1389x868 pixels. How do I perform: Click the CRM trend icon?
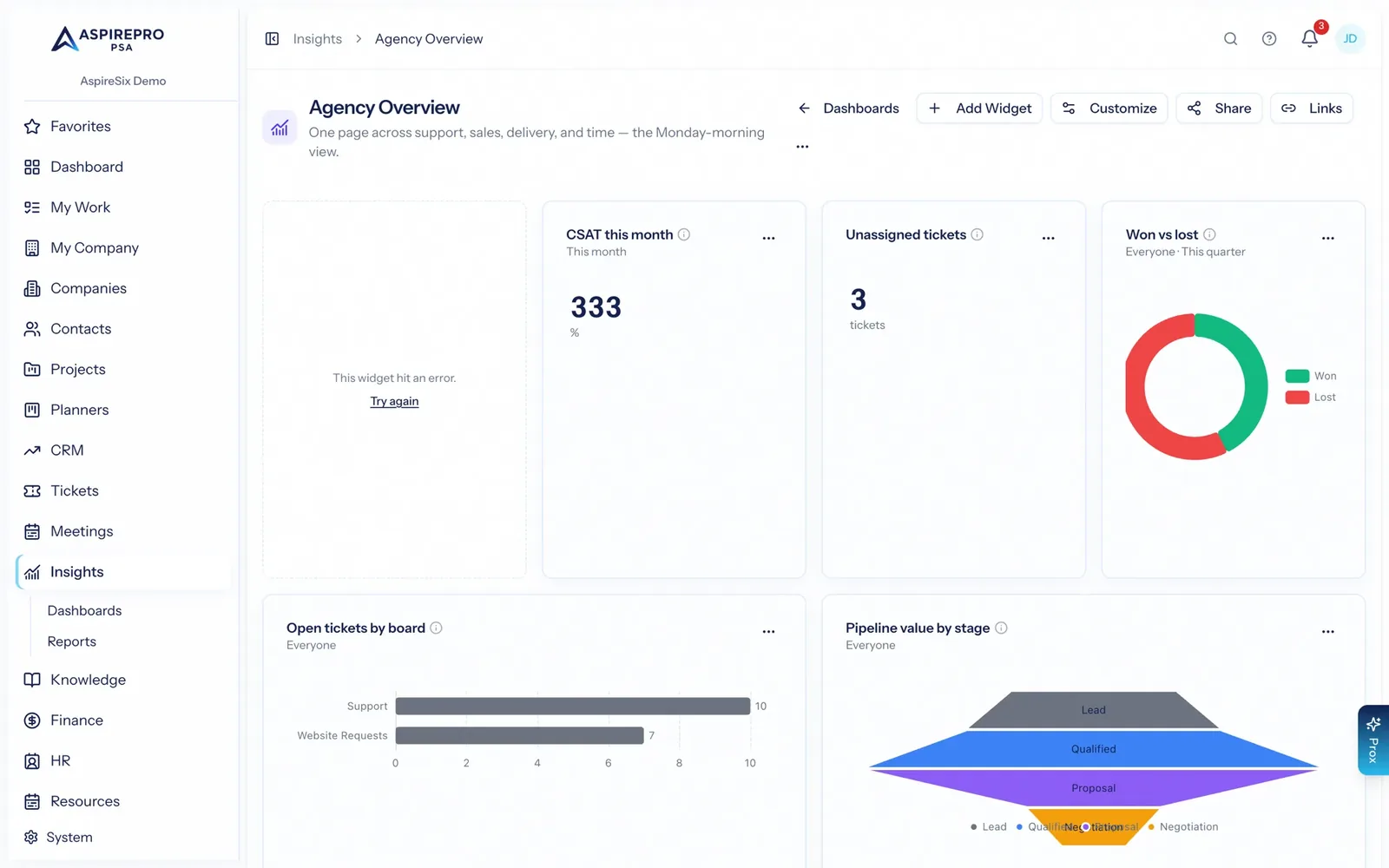32,450
